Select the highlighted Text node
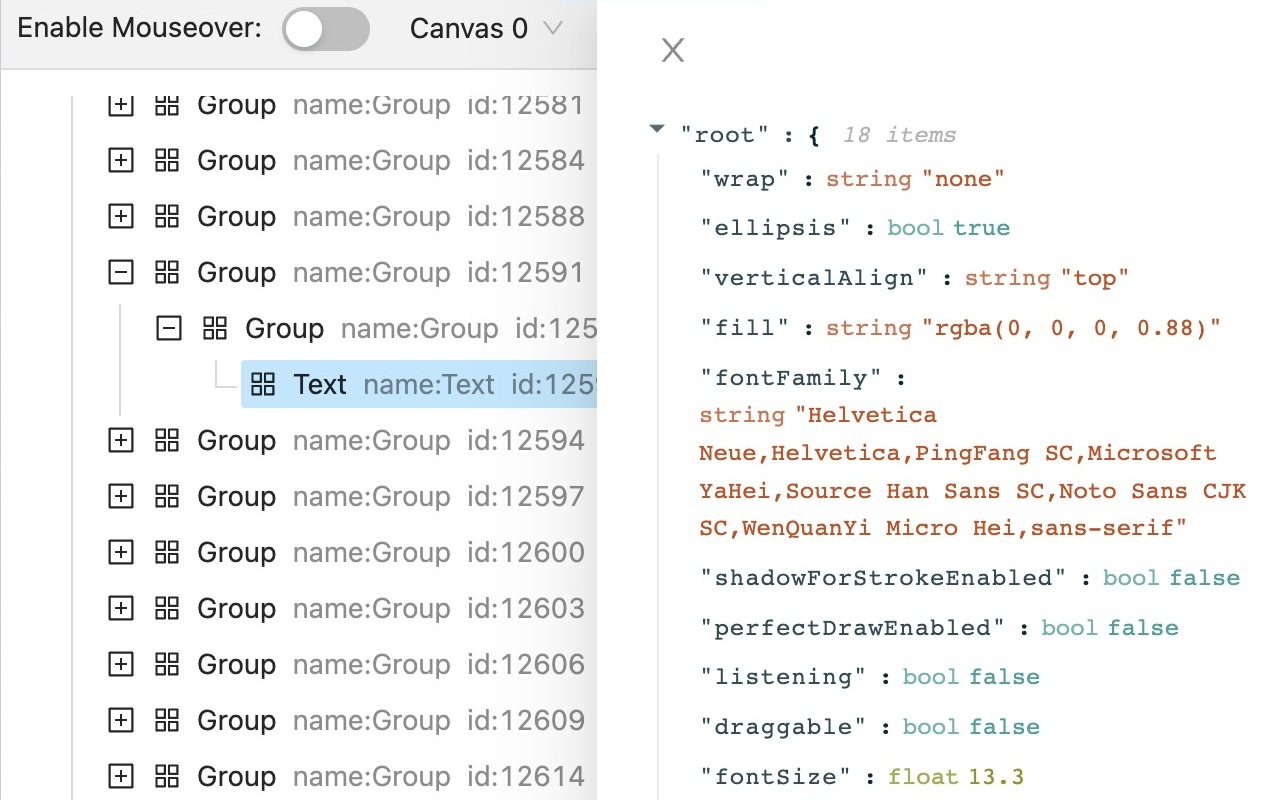 pos(320,385)
